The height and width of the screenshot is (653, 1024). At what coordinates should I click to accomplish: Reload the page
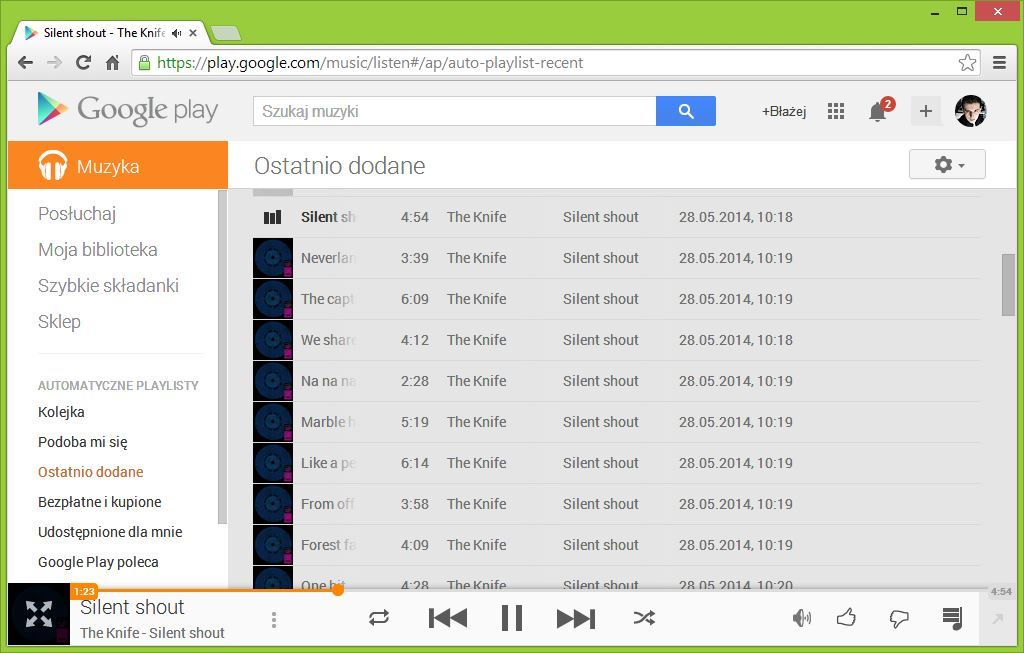83,63
